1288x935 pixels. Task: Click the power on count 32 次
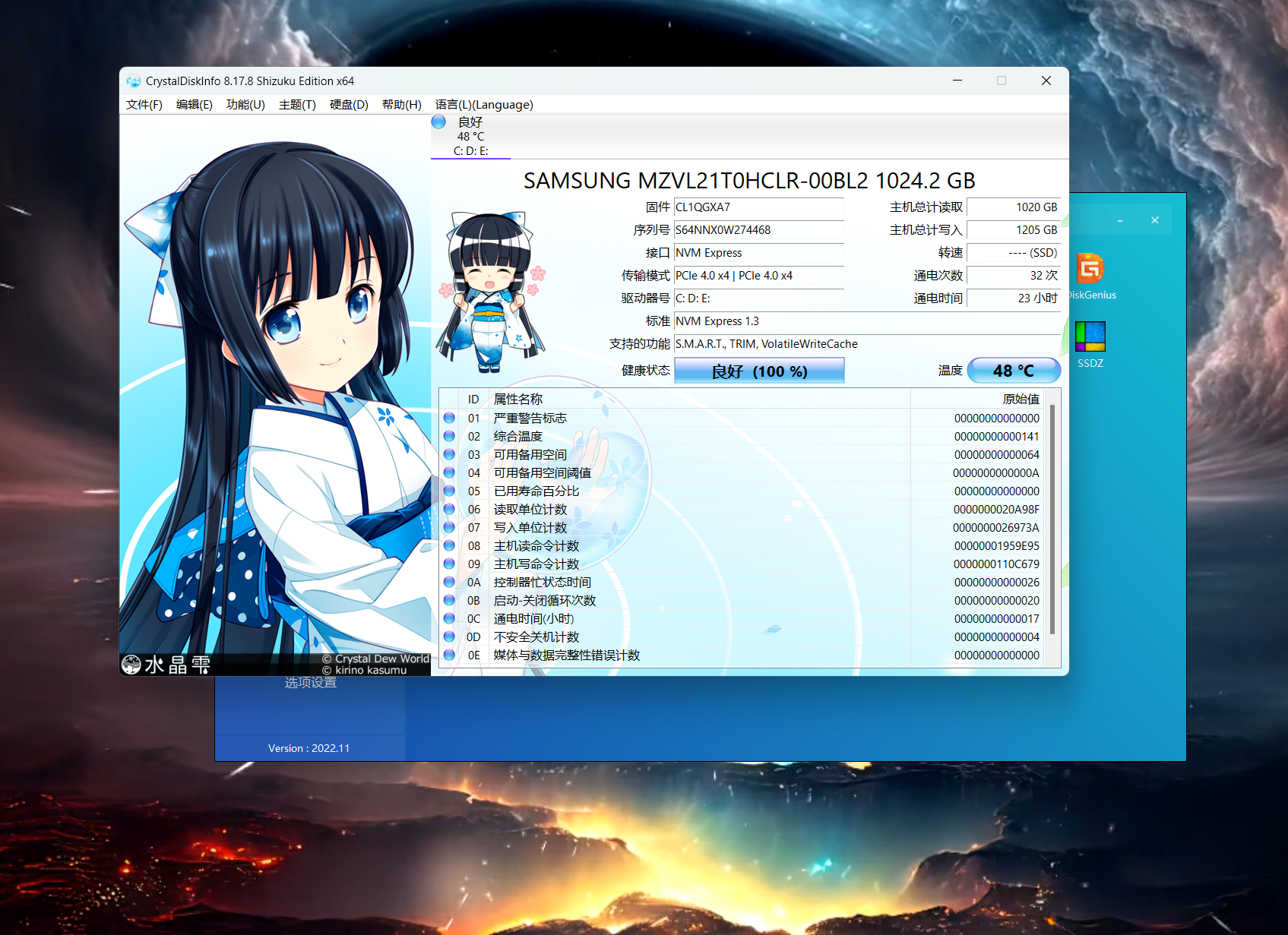[1014, 276]
